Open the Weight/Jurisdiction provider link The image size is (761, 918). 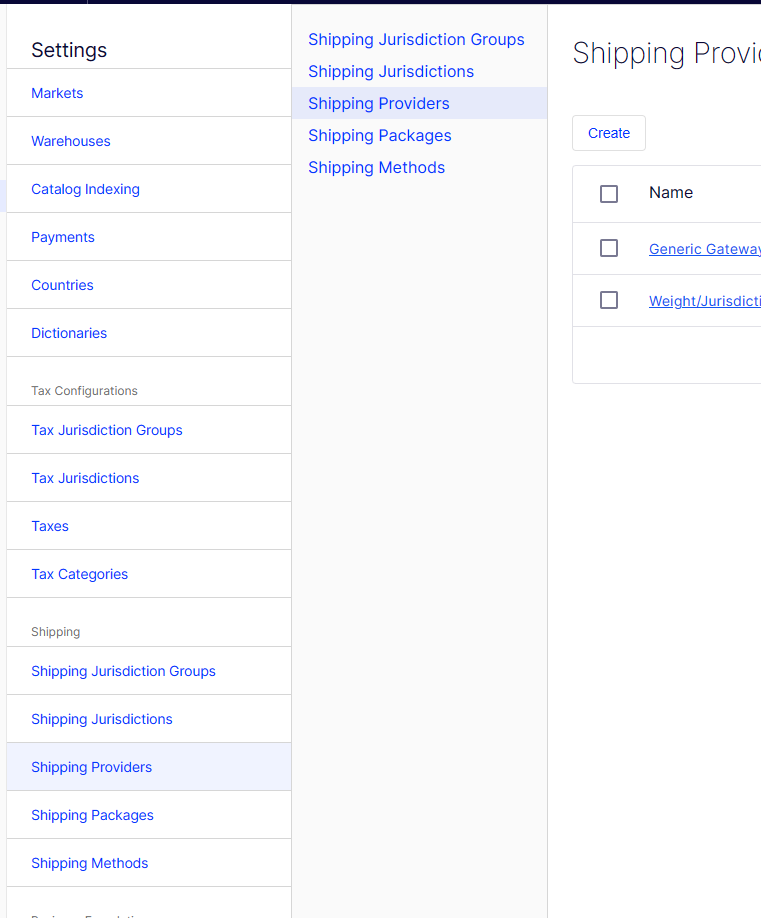click(x=704, y=301)
